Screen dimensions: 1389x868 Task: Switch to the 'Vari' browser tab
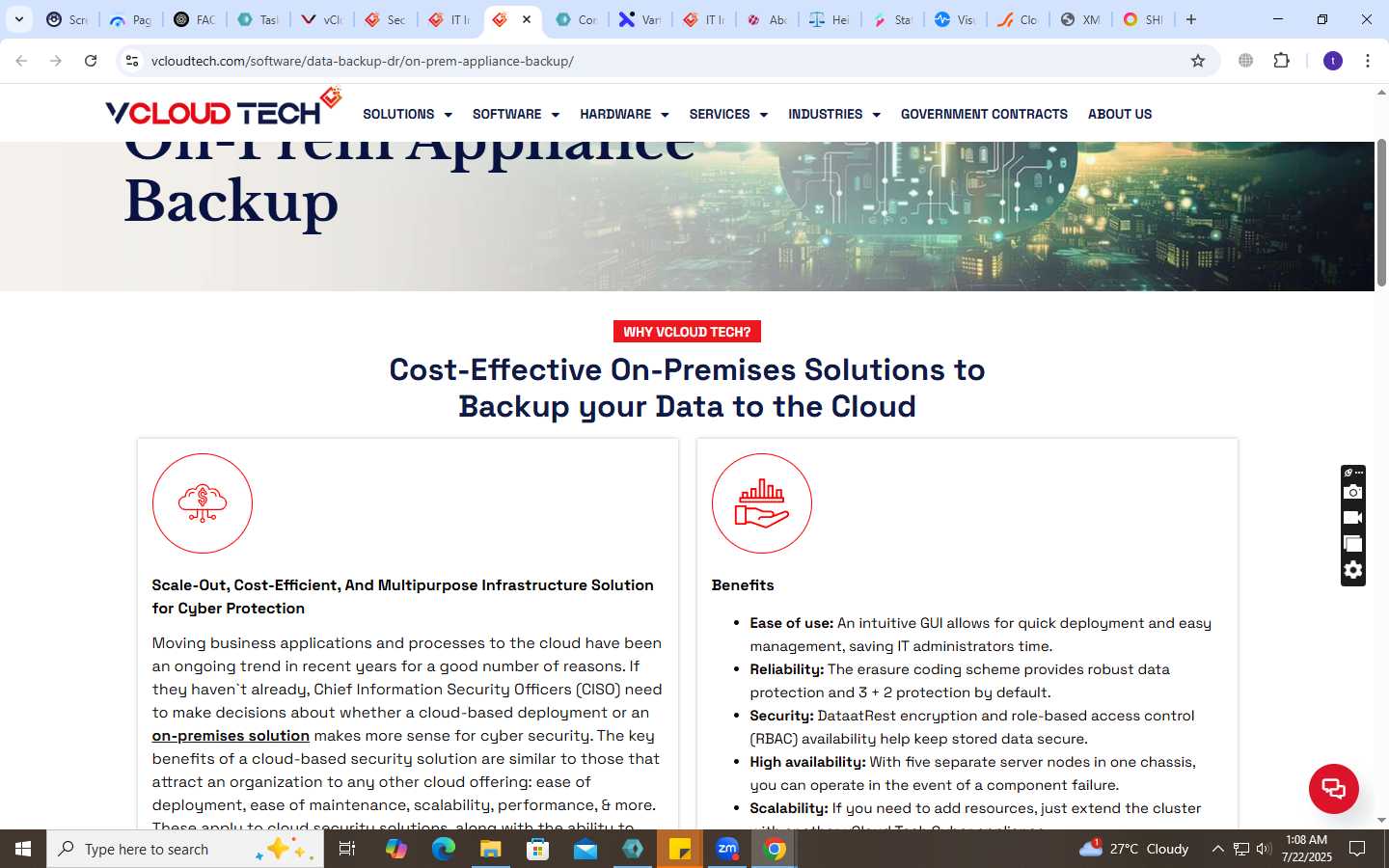pos(640,19)
